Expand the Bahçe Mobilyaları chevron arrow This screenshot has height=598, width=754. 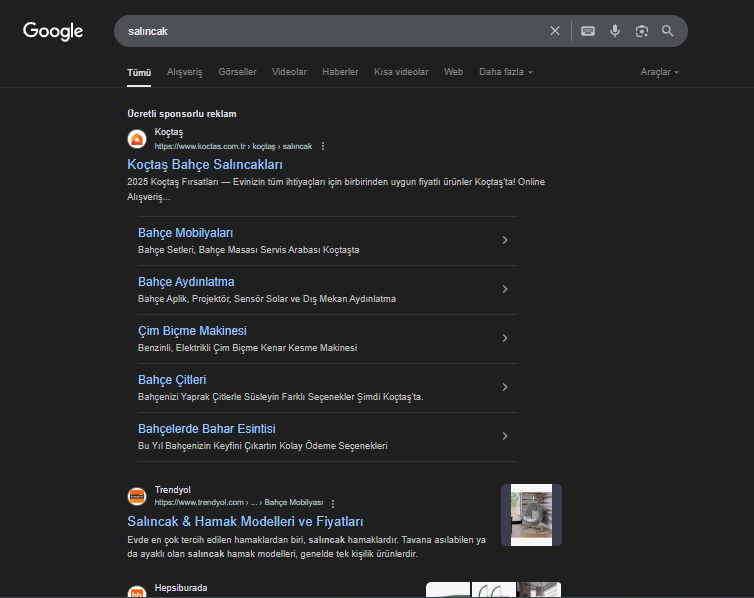tap(505, 240)
